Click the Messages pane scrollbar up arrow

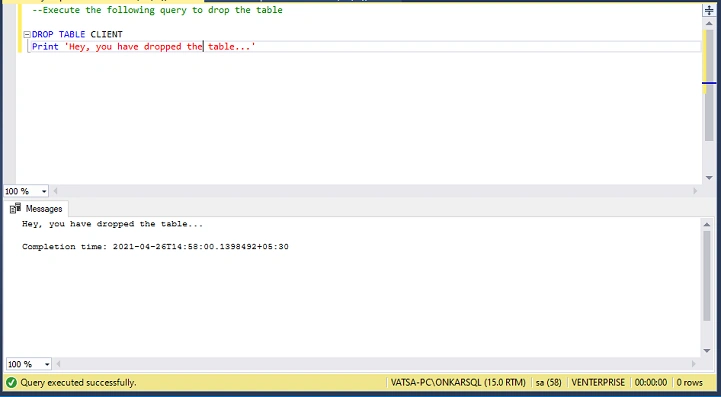pyautogui.click(x=707, y=224)
